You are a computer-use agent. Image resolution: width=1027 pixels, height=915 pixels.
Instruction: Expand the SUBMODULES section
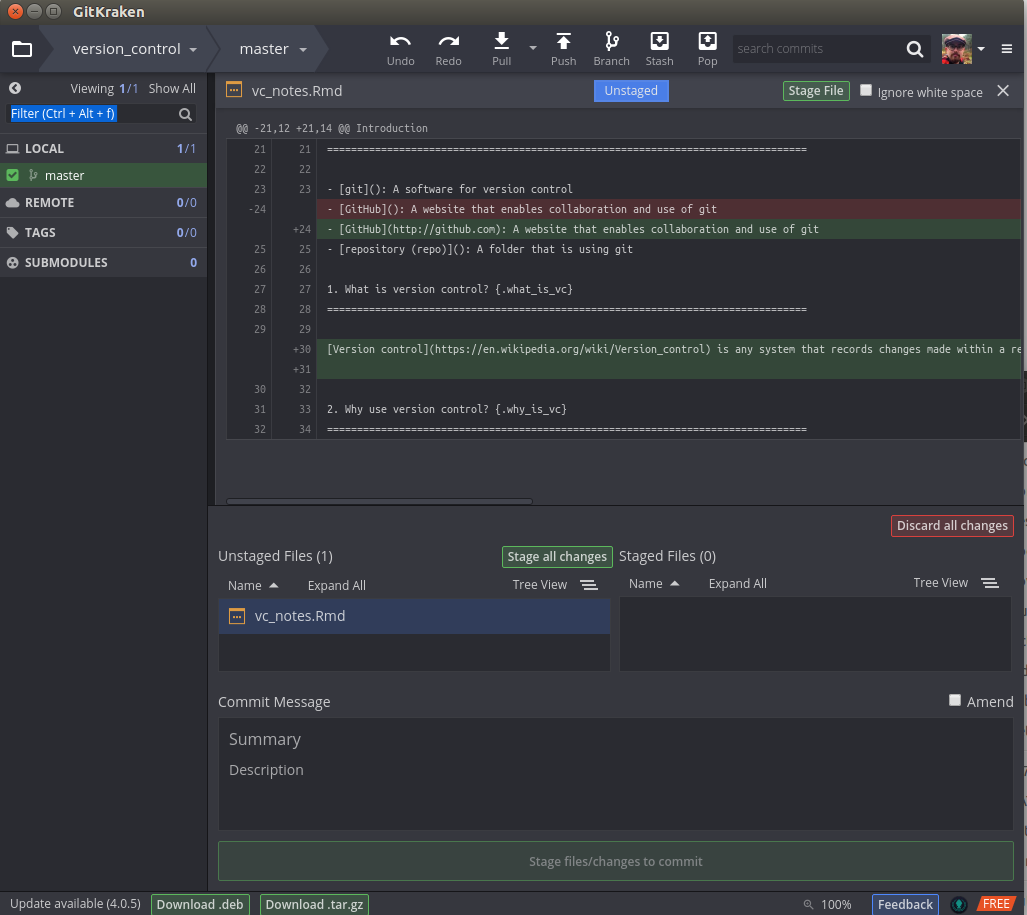pyautogui.click(x=103, y=263)
